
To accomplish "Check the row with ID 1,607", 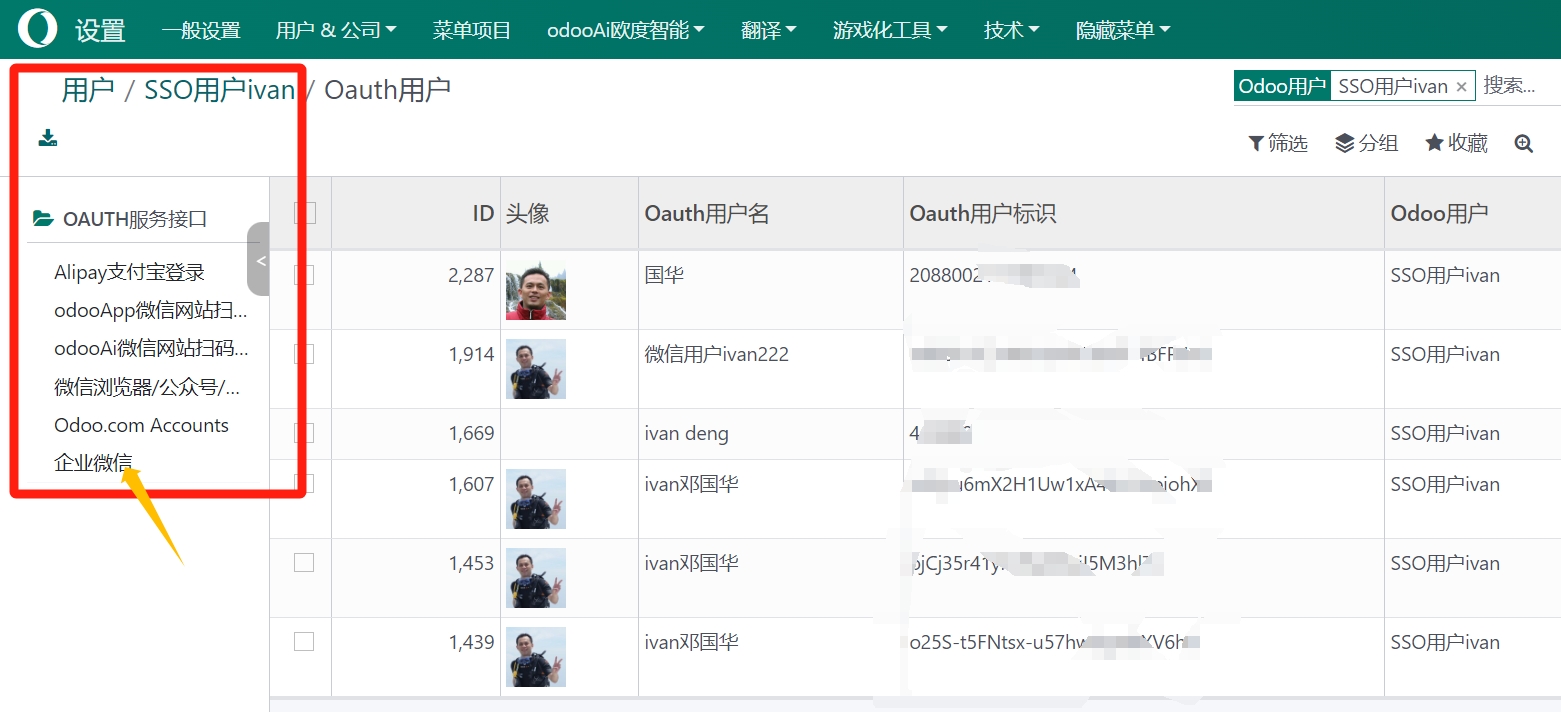I will coord(304,484).
